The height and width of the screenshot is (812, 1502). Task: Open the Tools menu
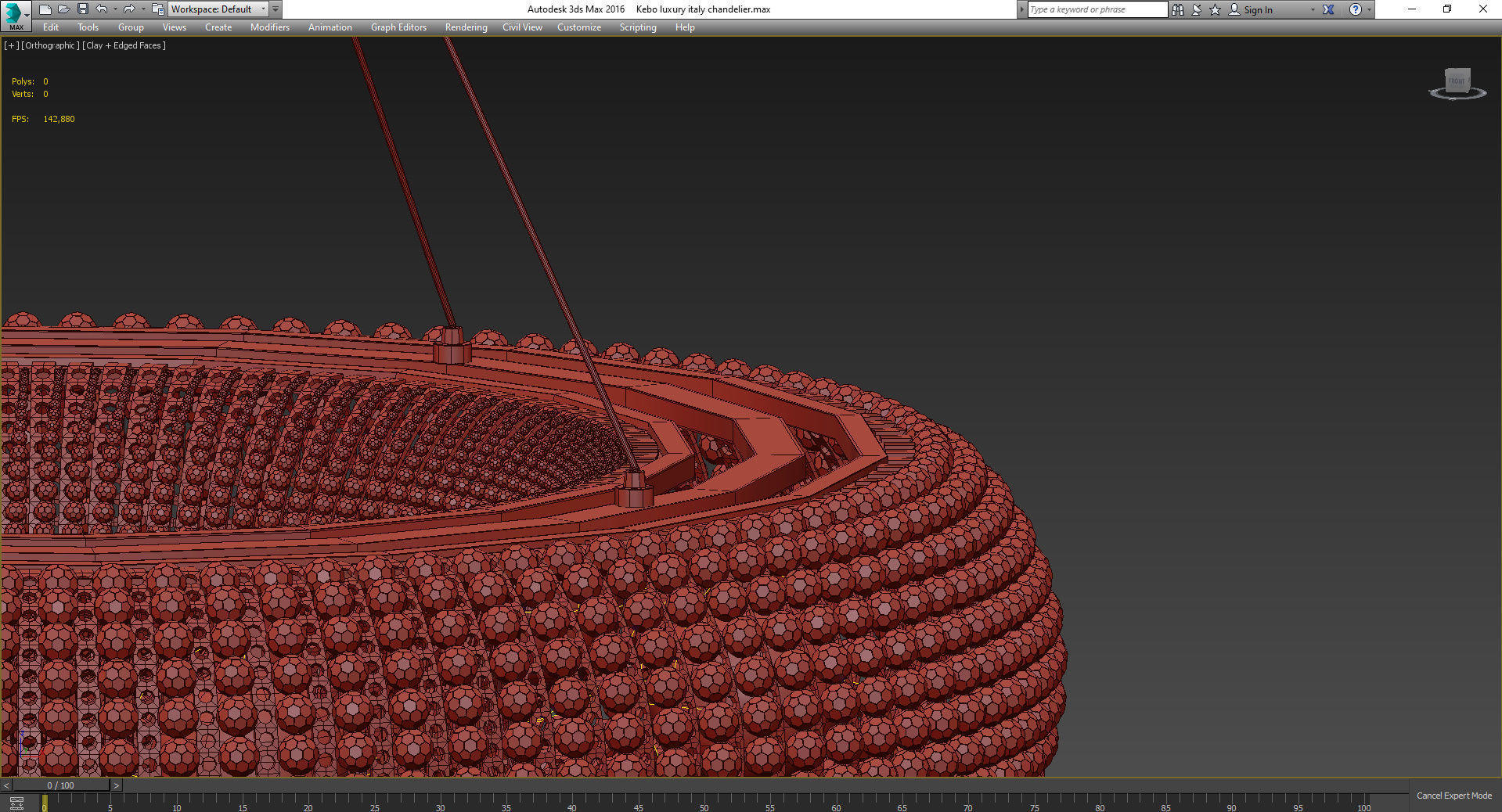pos(88,27)
